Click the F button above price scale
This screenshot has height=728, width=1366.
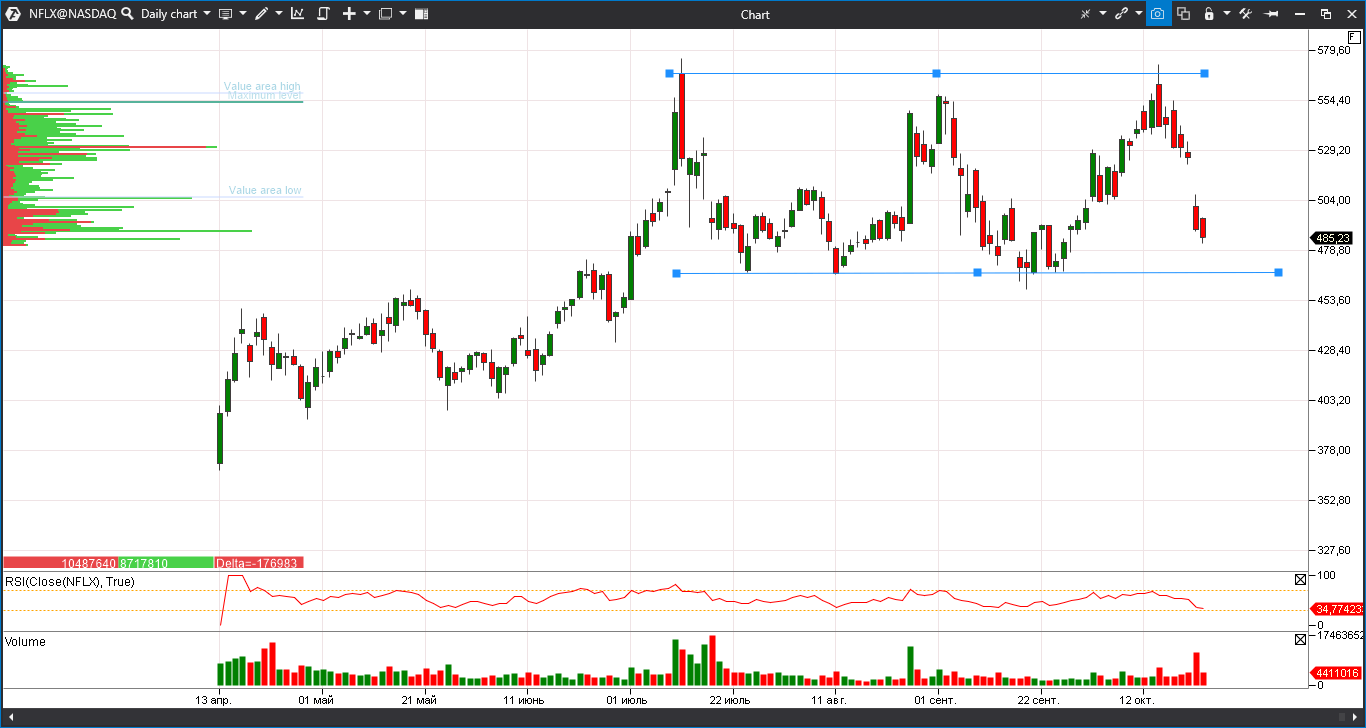pos(1354,37)
